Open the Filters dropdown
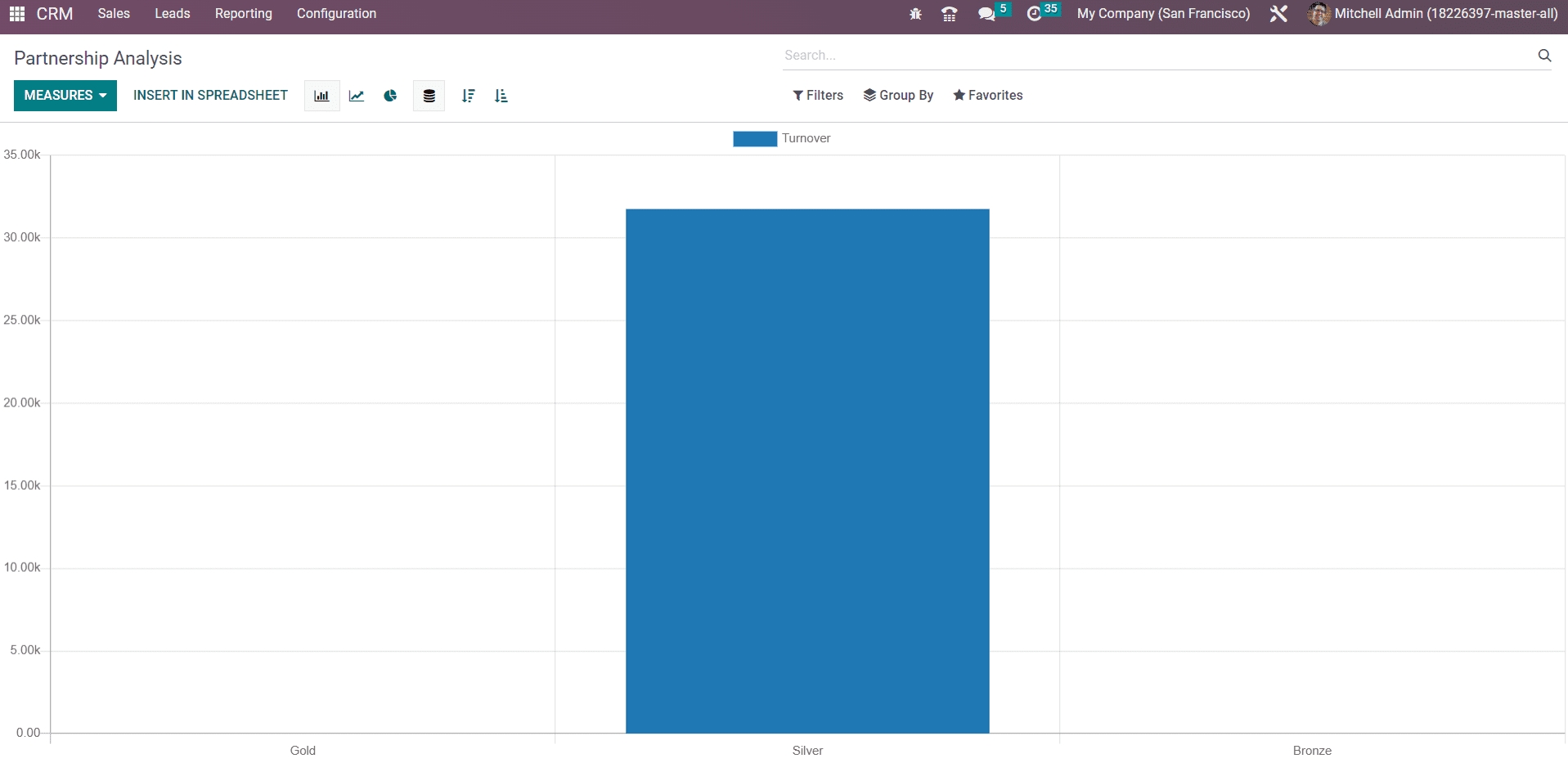This screenshot has height=763, width=1568. 818,96
